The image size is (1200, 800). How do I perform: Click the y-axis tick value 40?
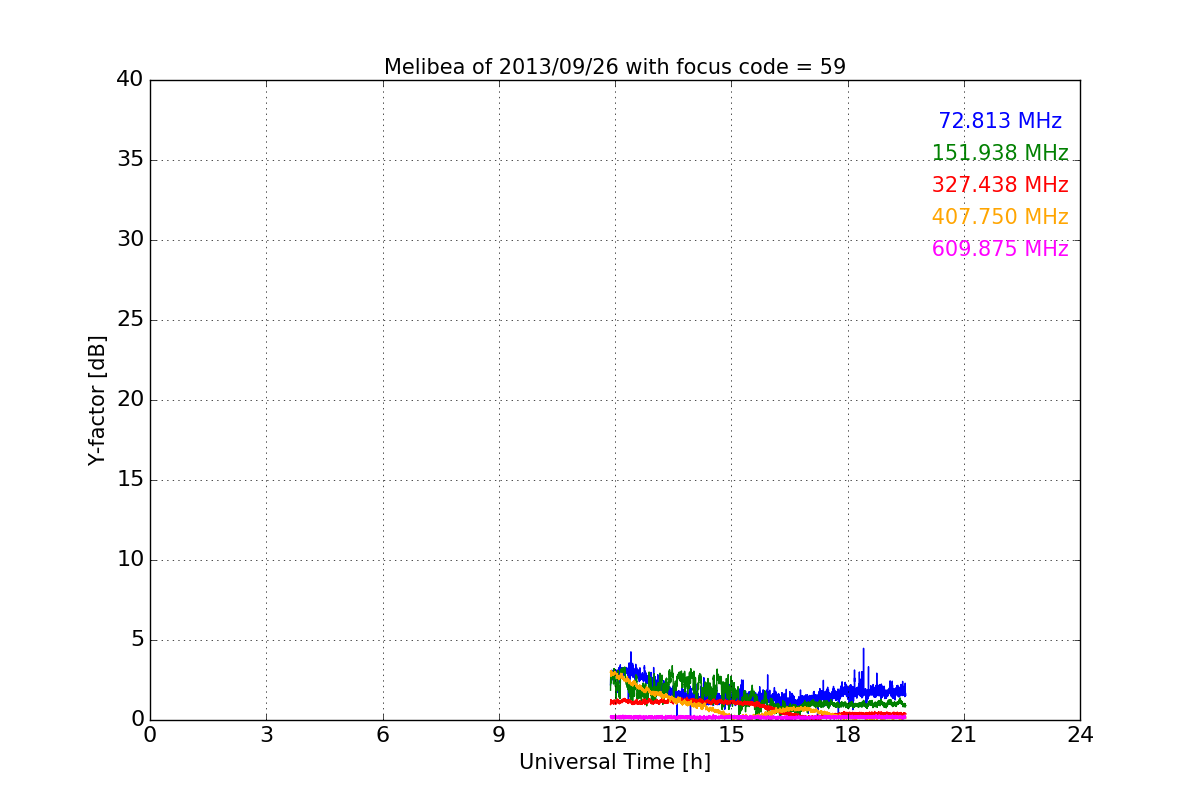[x=130, y=80]
